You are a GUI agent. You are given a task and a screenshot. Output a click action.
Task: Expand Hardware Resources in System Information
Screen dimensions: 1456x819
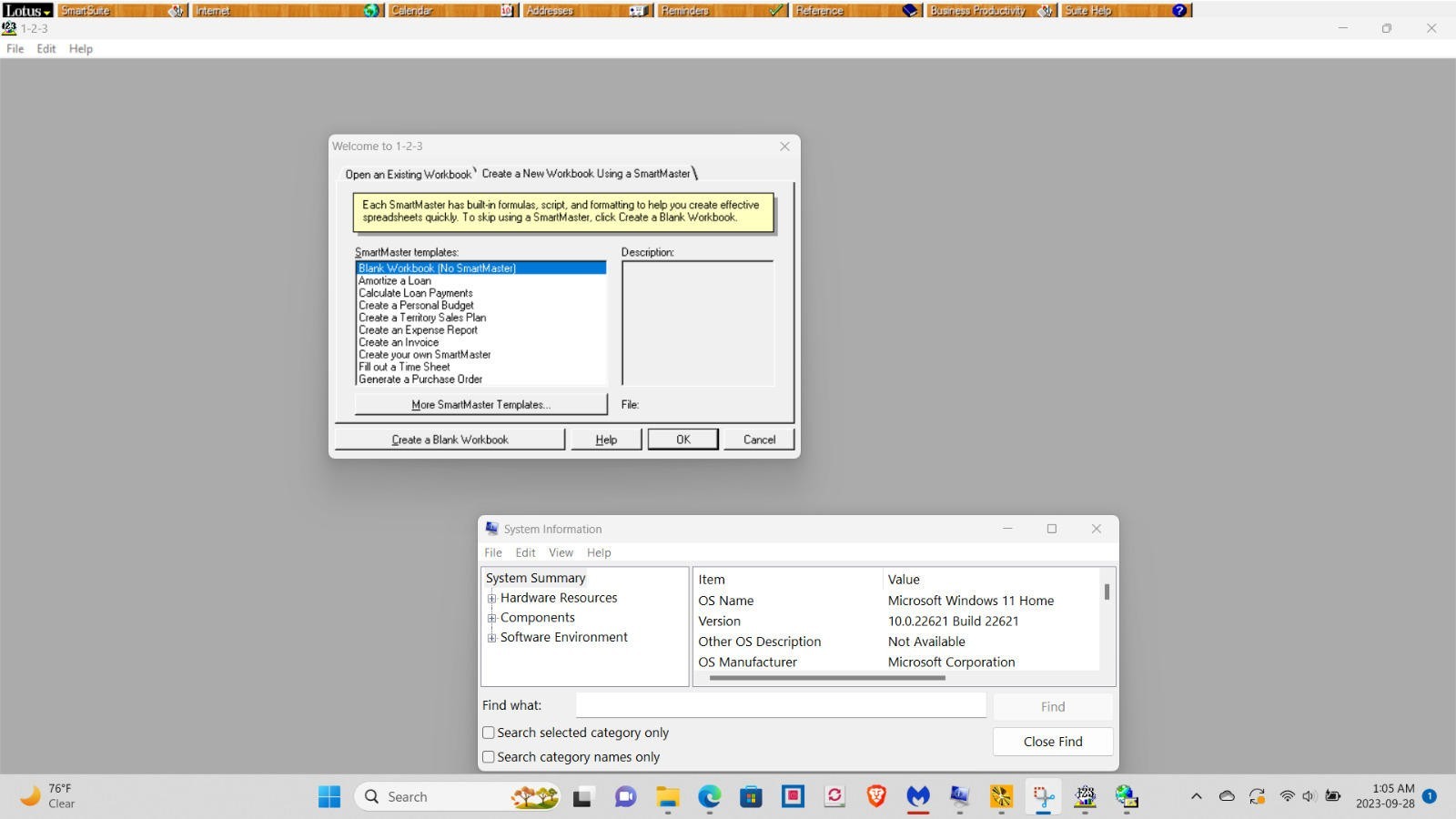click(x=491, y=598)
